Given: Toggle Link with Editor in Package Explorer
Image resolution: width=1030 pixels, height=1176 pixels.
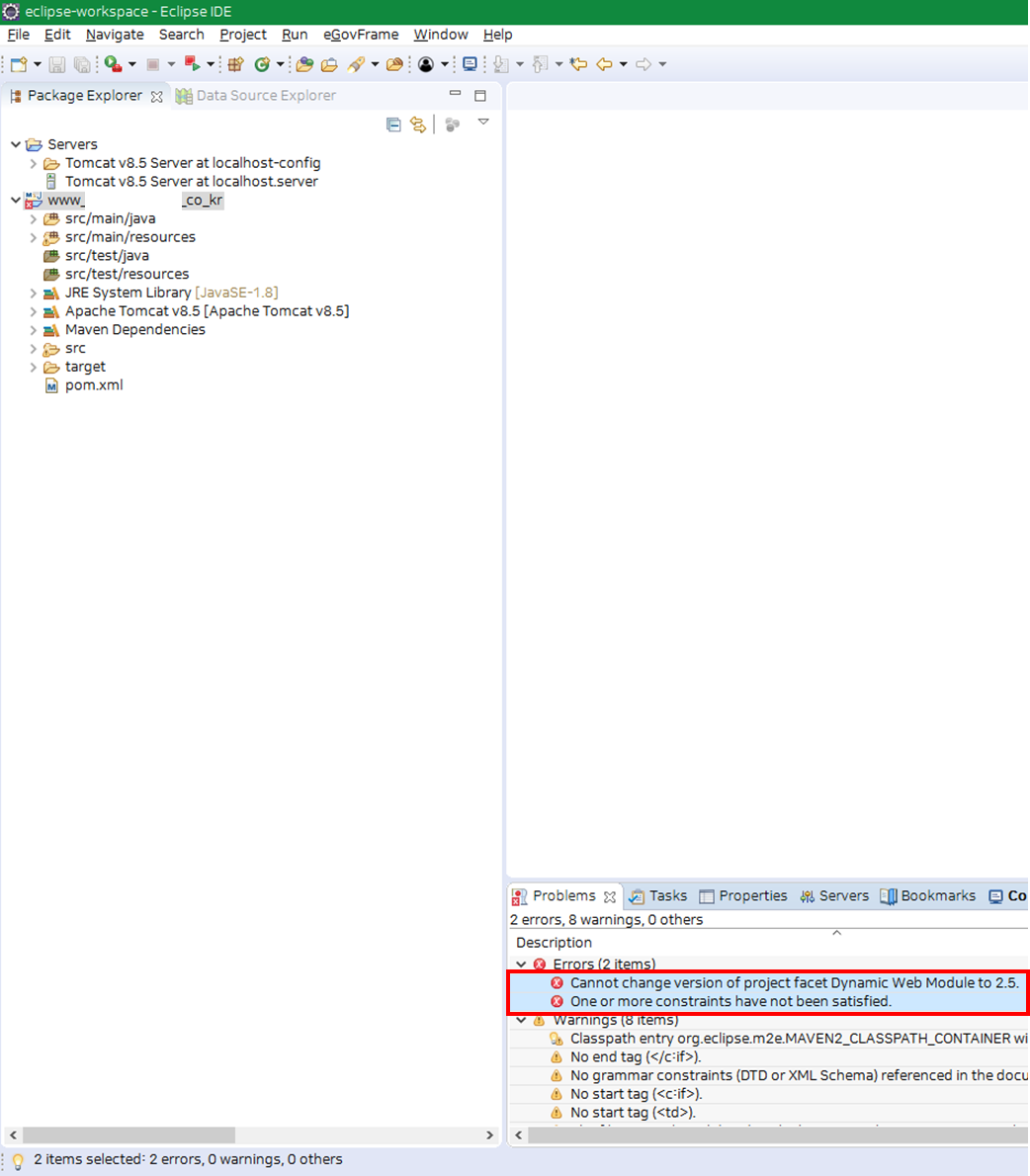Looking at the screenshot, I should [x=418, y=125].
